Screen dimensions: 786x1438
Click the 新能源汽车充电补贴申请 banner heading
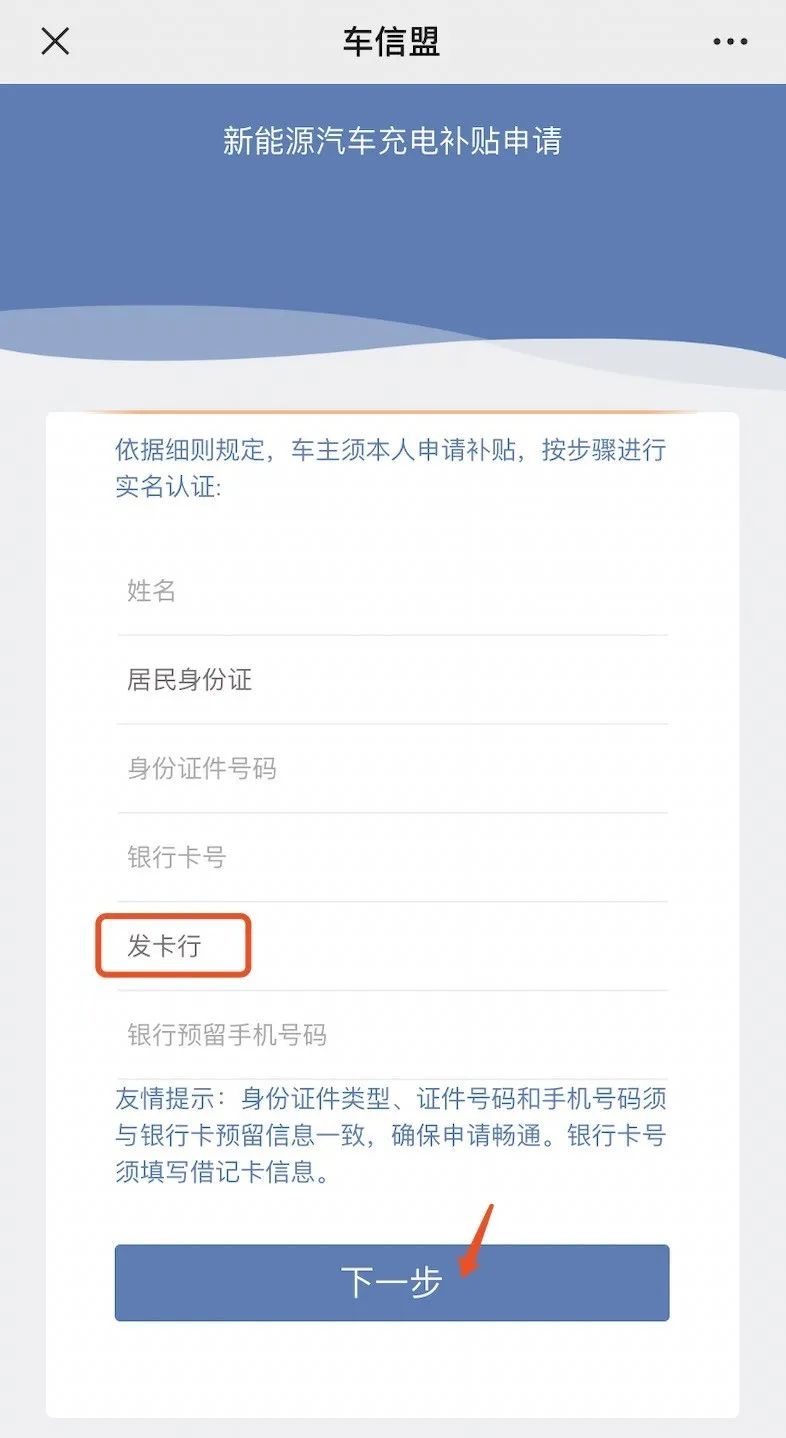click(392, 141)
